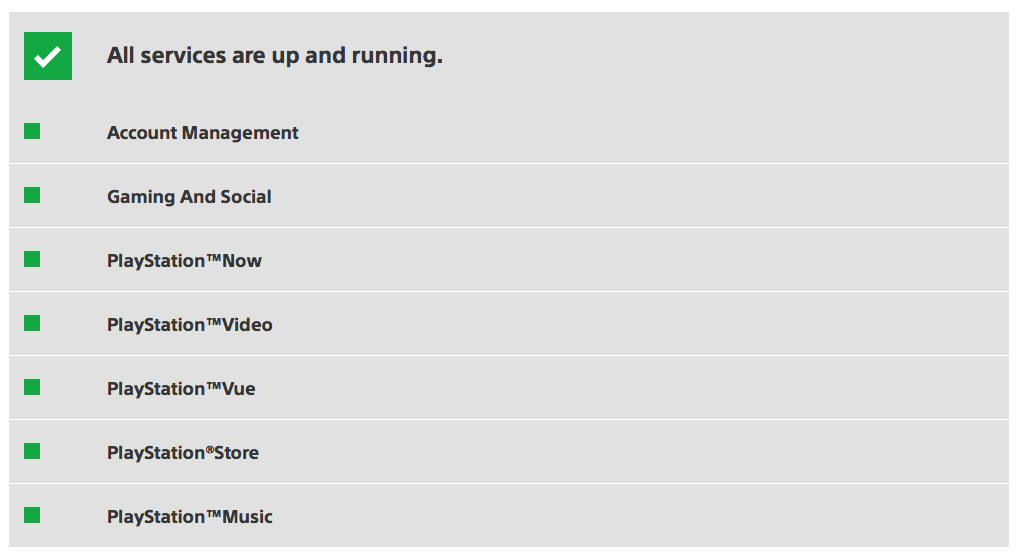Click green status square beside Gaming And Social

pos(32,195)
